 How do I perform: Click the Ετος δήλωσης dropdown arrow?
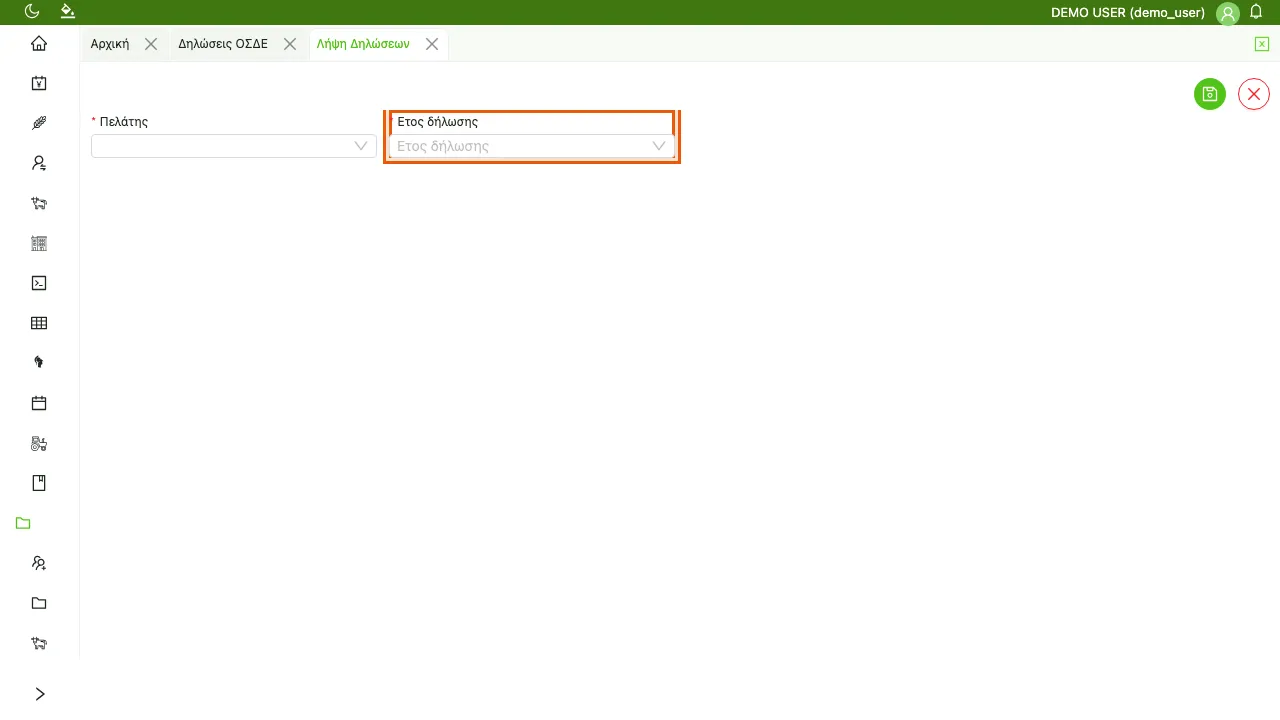(659, 146)
